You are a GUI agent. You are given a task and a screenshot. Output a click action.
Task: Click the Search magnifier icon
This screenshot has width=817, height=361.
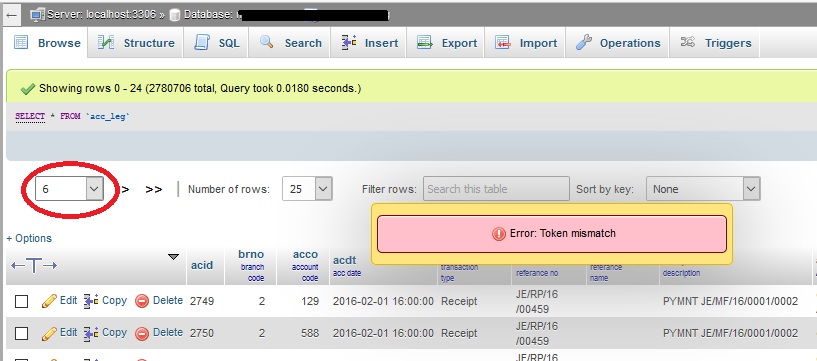coord(266,42)
